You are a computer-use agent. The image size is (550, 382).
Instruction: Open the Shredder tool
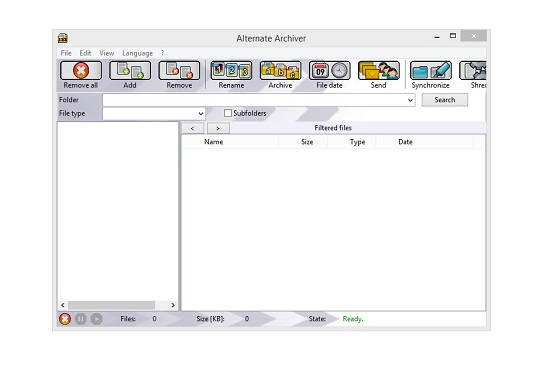473,71
